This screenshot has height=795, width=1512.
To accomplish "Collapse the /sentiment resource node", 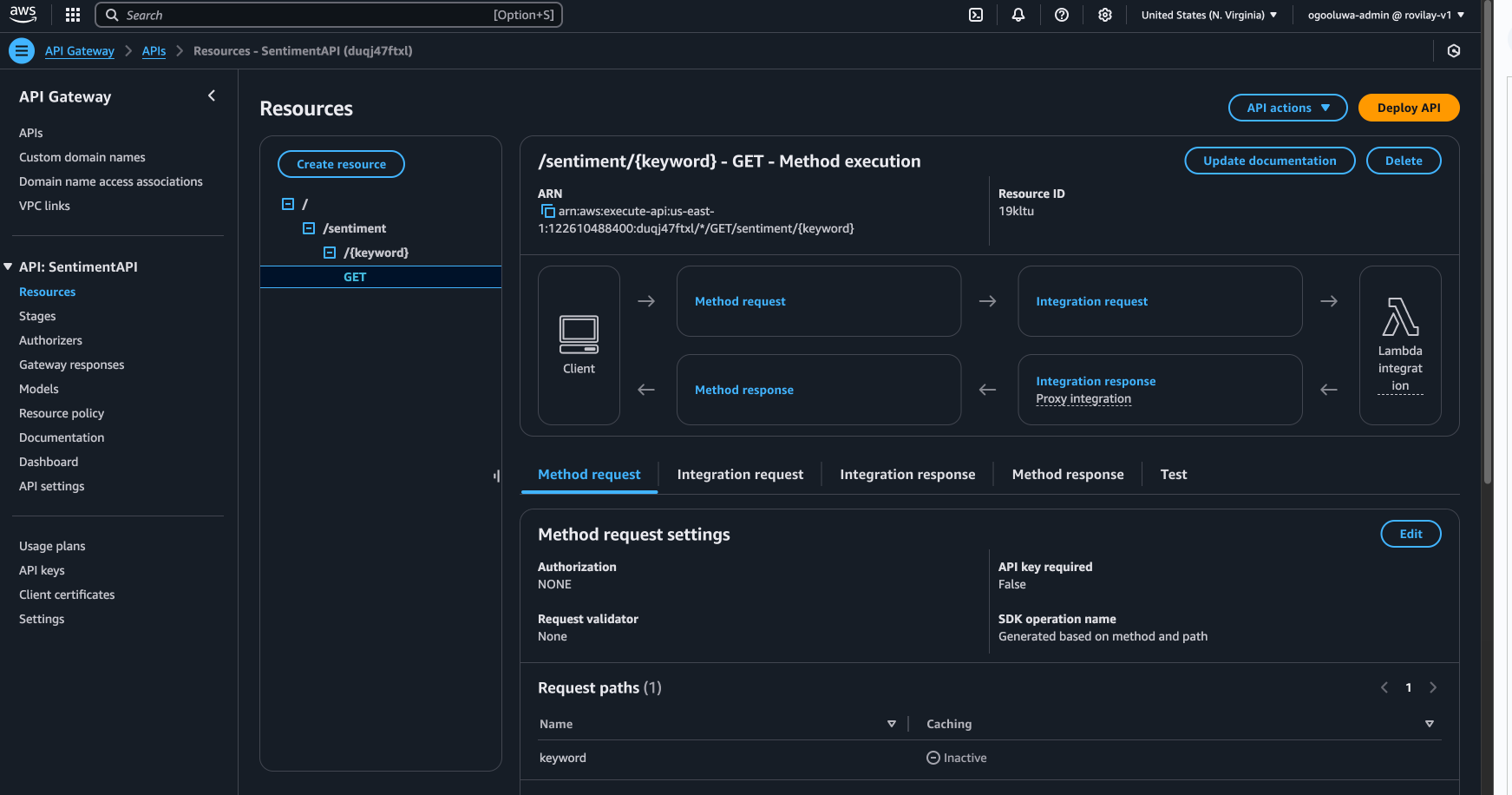I will pos(309,228).
